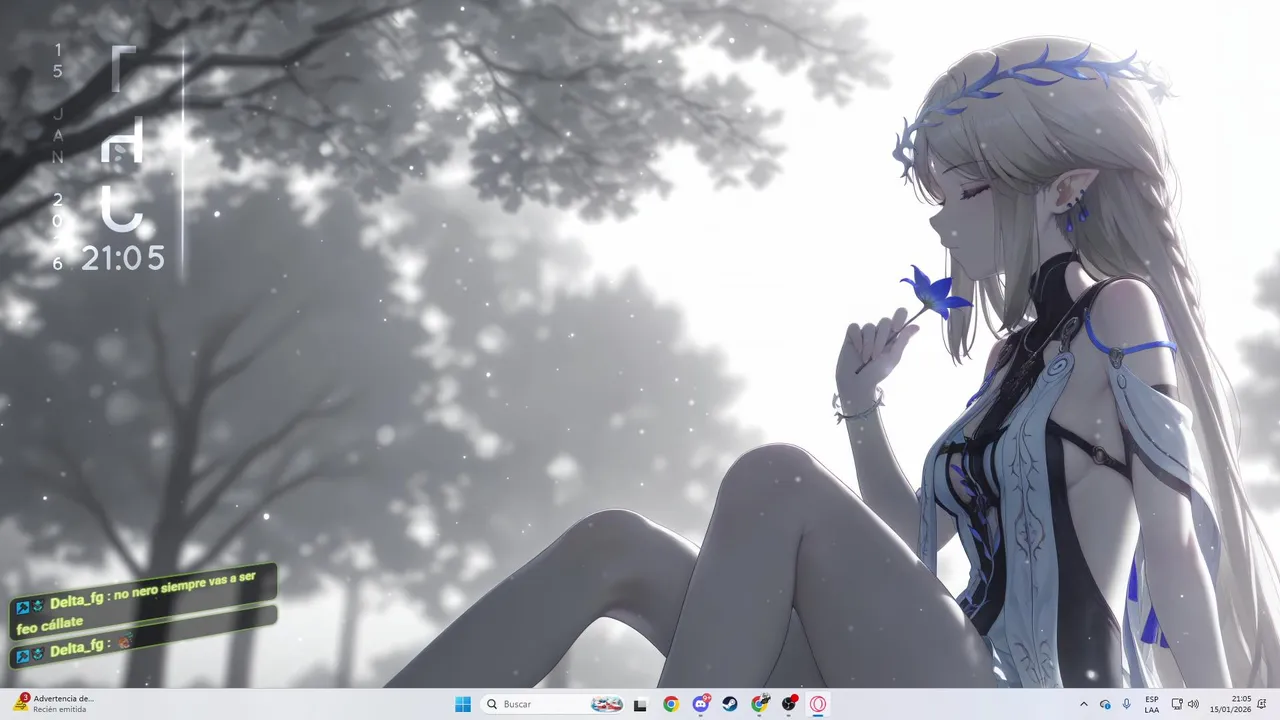This screenshot has width=1280, height=720.
Task: Open the notification bell icon
Action: click(x=1263, y=704)
